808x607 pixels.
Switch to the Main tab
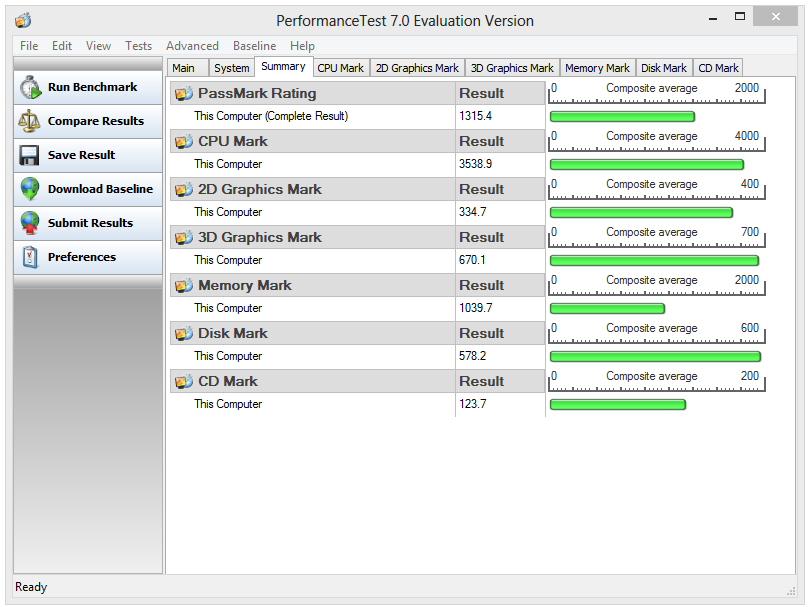(x=188, y=68)
